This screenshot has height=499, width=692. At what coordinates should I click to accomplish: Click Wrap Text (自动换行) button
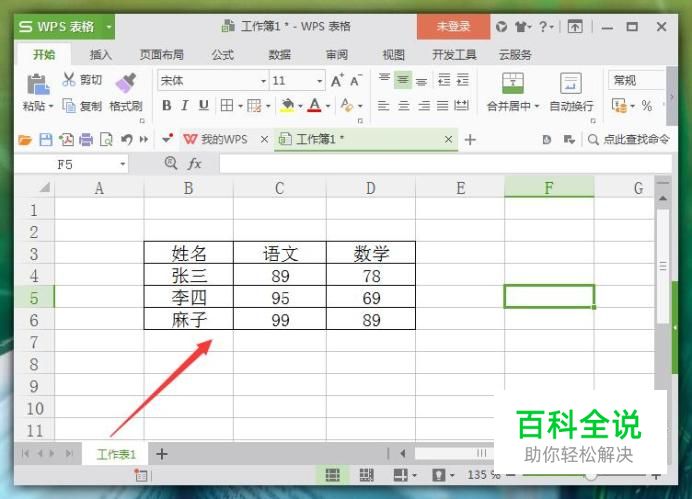571,93
